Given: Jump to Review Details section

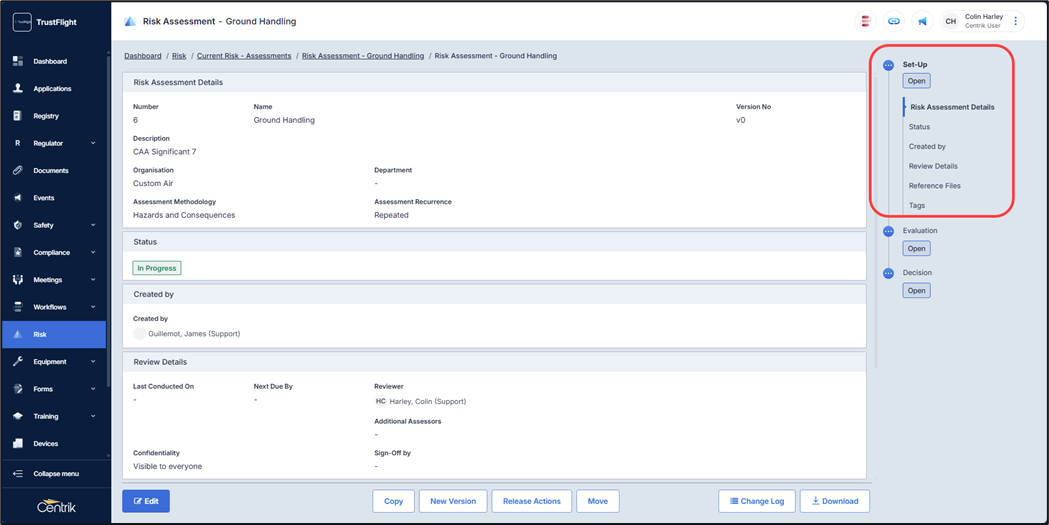Looking at the screenshot, I should click(933, 166).
